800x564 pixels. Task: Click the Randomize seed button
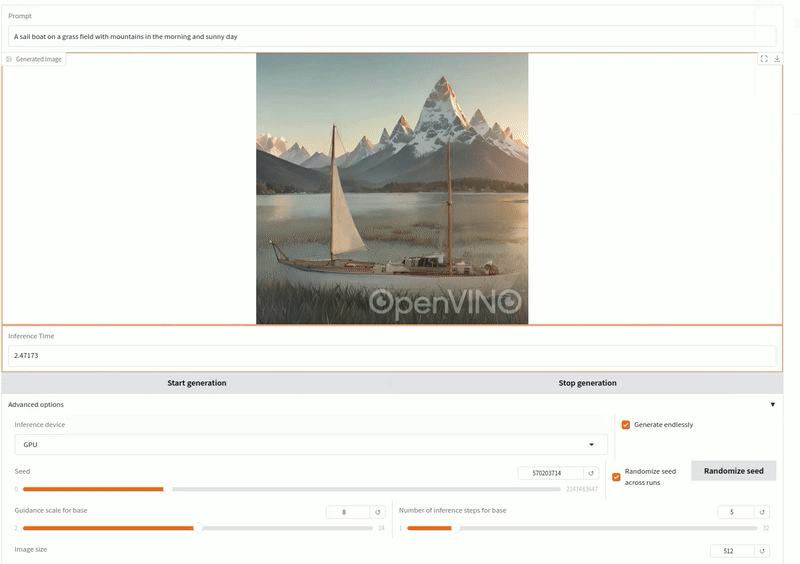734,471
